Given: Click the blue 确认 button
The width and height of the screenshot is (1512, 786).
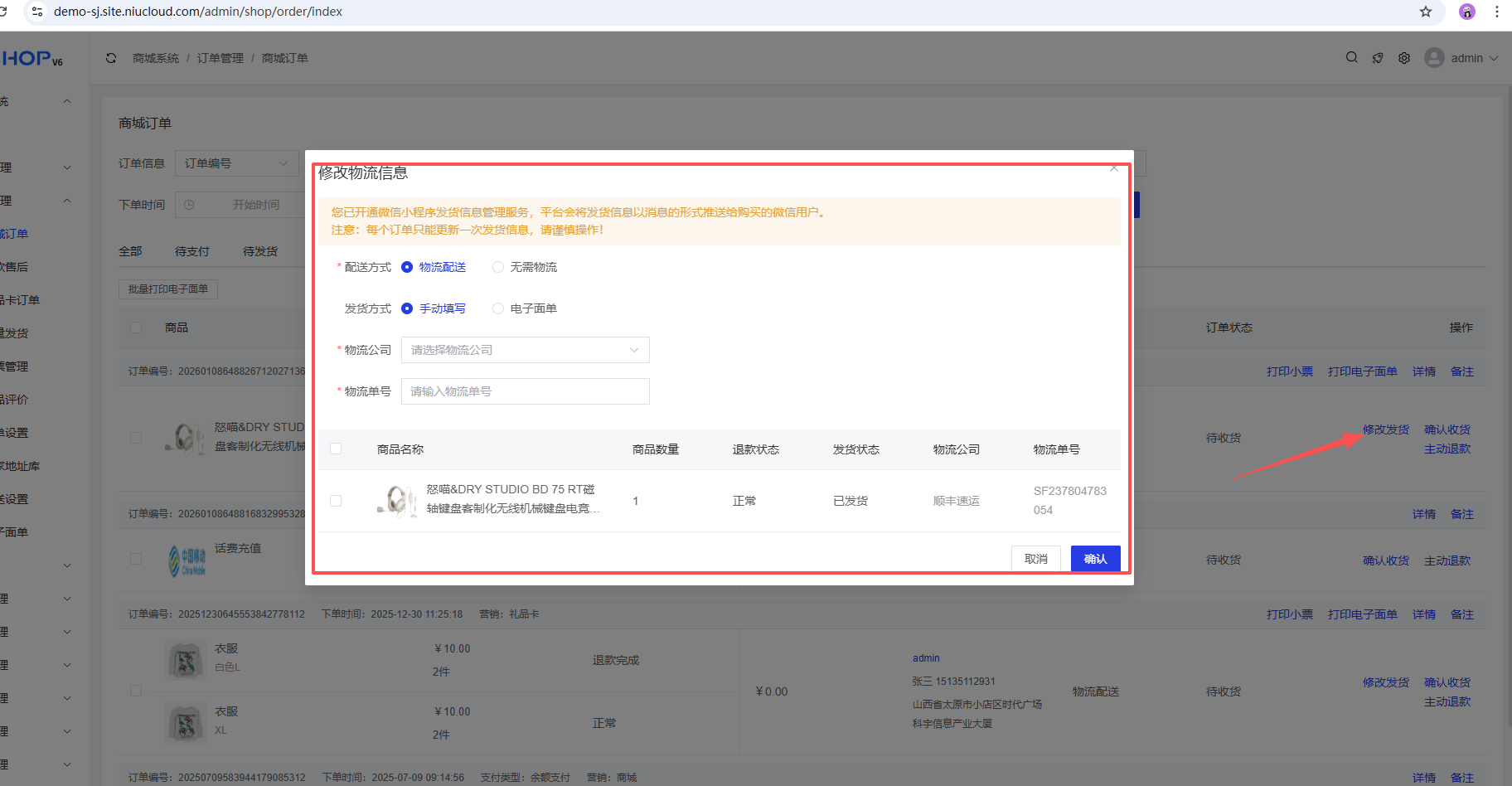Looking at the screenshot, I should coord(1095,559).
